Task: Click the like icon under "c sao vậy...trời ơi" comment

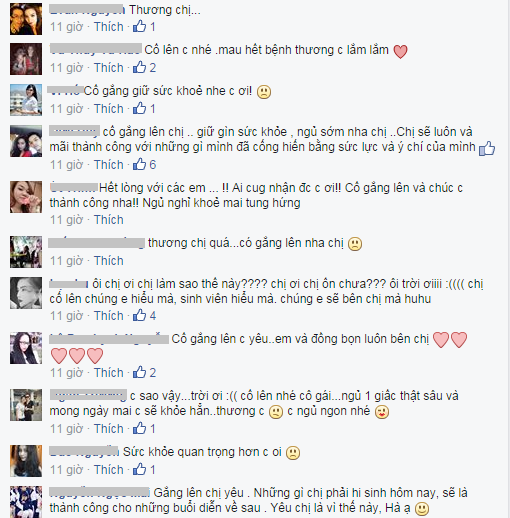Action: coord(139,428)
